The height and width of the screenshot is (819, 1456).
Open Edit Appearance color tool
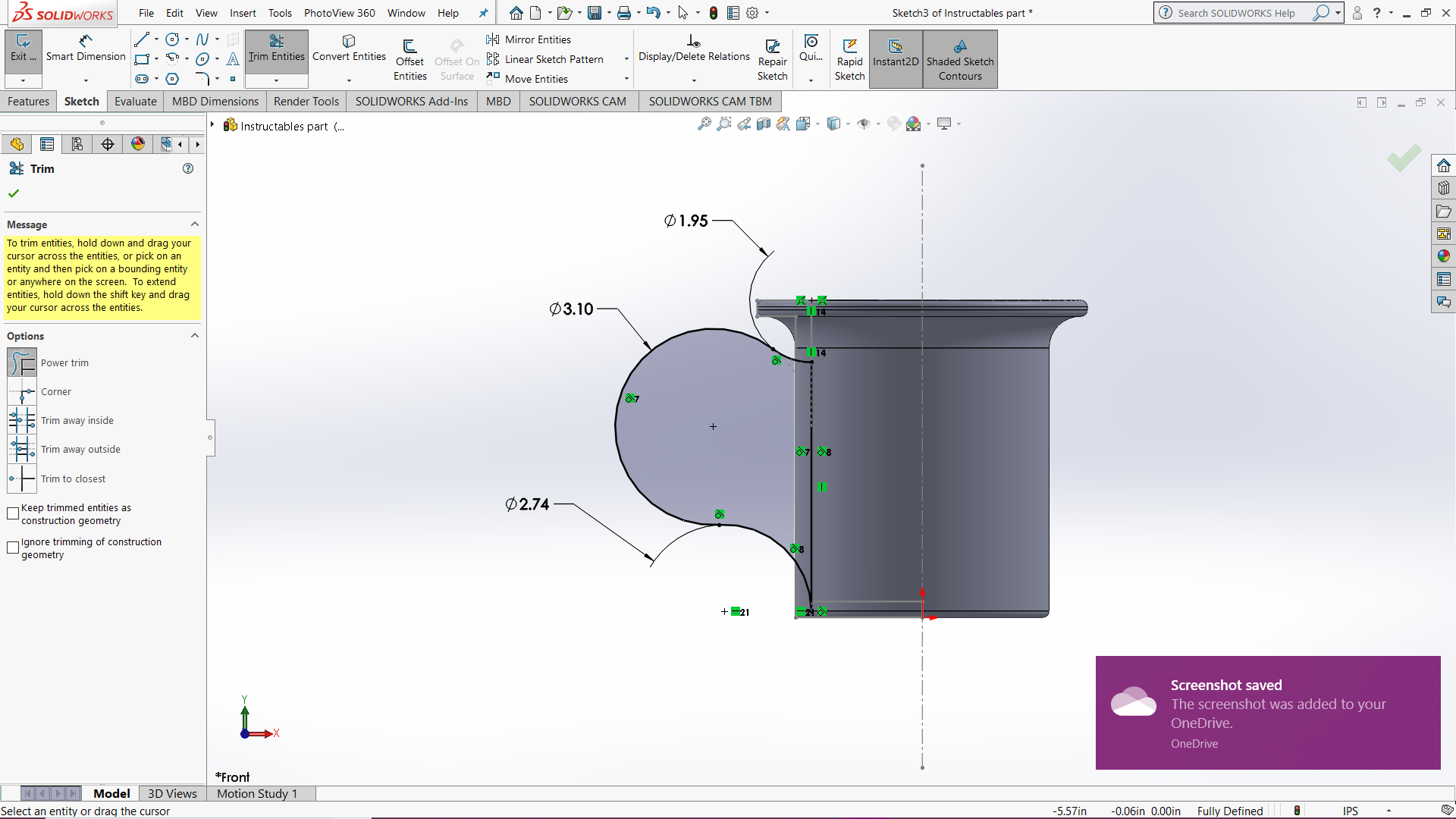point(893,124)
